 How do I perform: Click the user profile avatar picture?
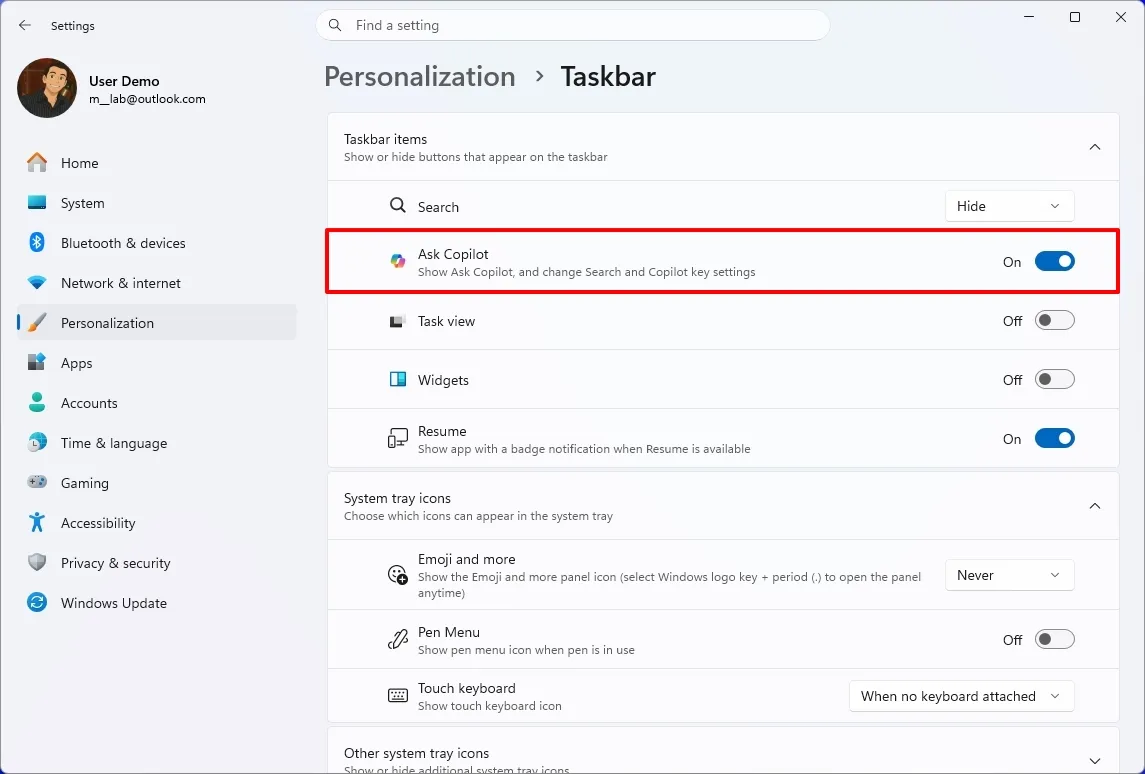tap(47, 88)
